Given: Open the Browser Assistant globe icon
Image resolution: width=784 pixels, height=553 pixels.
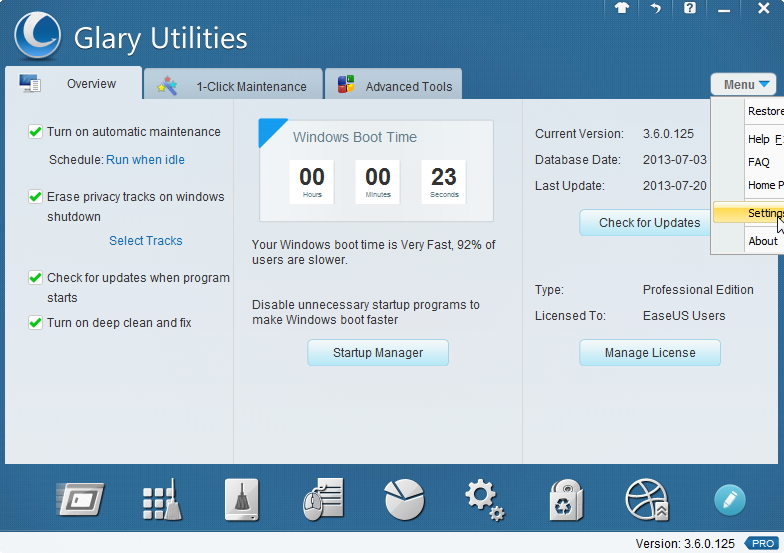Looking at the screenshot, I should (x=646, y=500).
